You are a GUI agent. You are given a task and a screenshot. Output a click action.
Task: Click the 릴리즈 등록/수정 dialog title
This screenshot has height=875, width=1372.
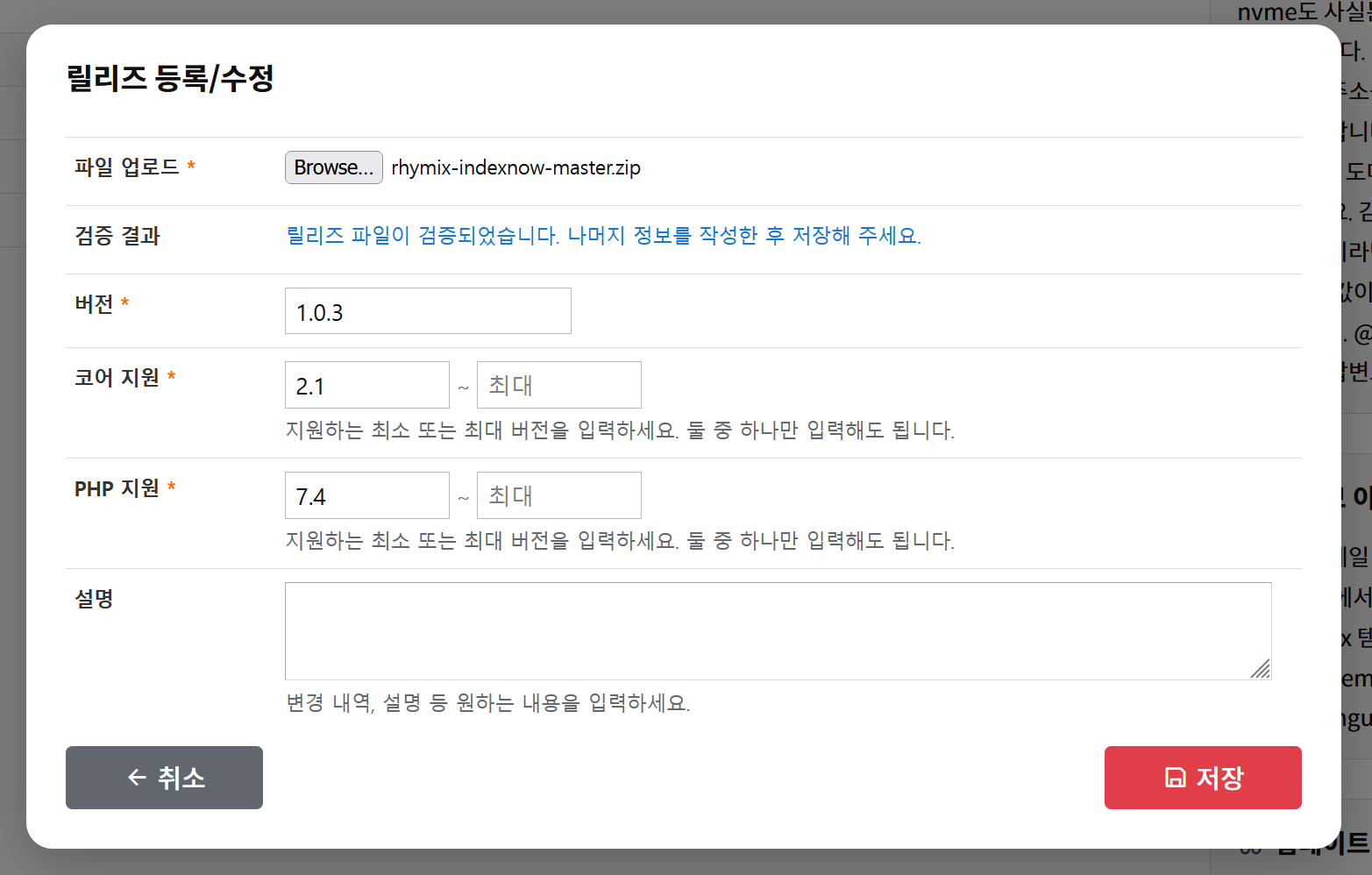170,79
